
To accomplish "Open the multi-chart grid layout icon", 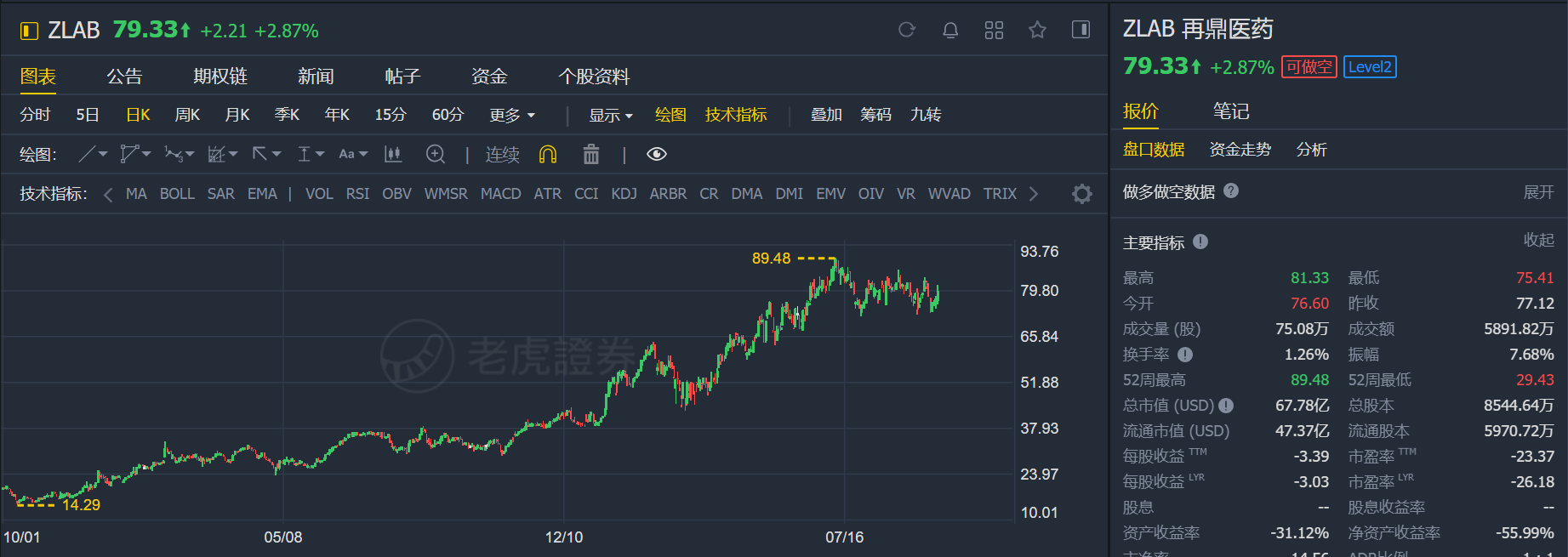I will pos(994,31).
